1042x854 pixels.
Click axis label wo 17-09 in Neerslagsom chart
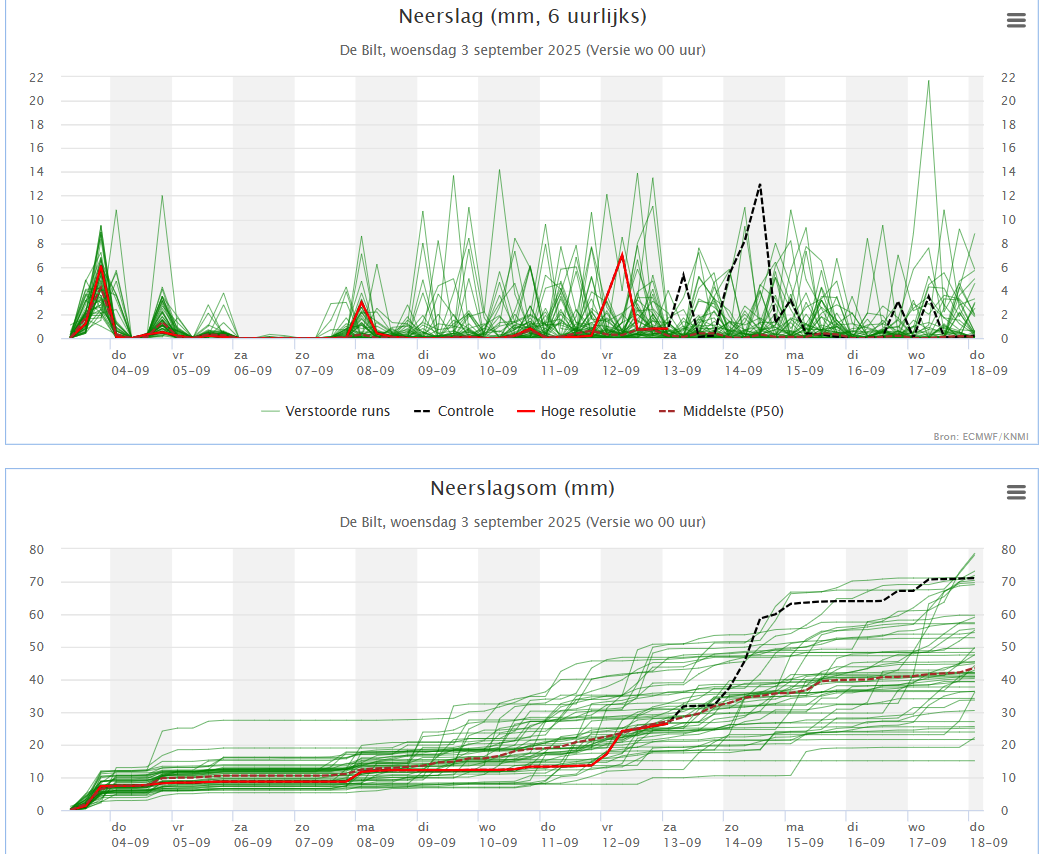pos(927,835)
